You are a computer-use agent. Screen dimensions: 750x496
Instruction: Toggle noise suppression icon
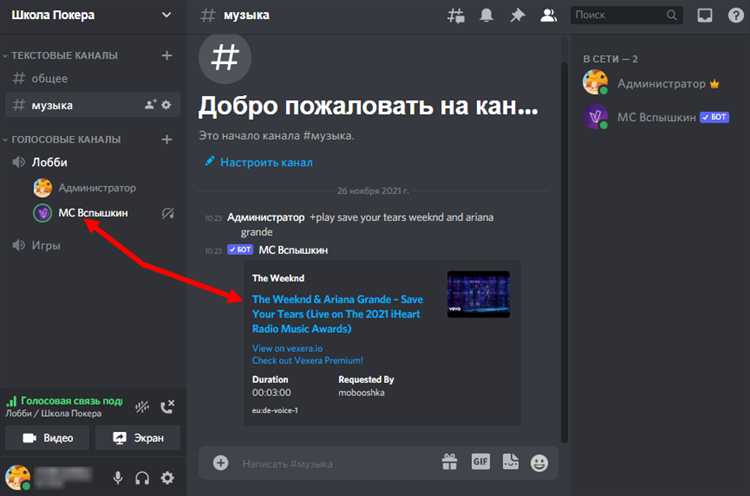point(142,407)
